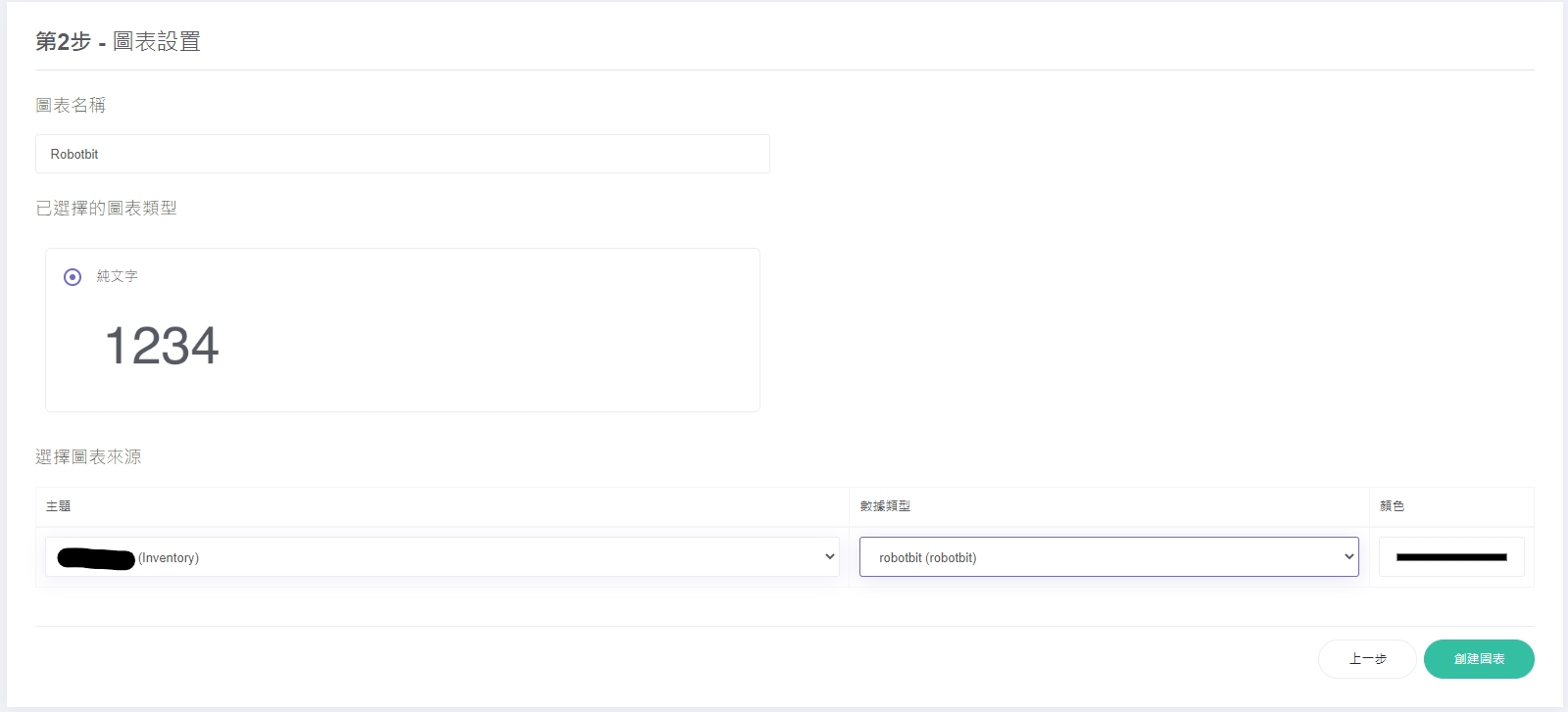The image size is (1568, 712).
Task: Go back with the 上一步 button
Action: pyautogui.click(x=1367, y=659)
